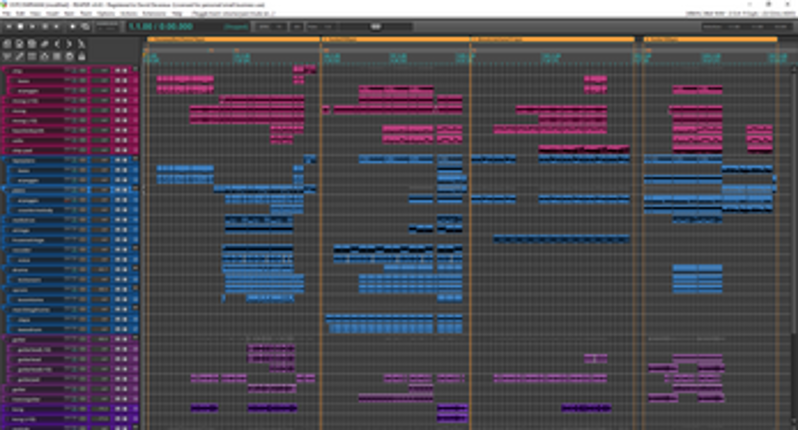Mute the piano track
The width and height of the screenshot is (798, 430).
click(118, 190)
